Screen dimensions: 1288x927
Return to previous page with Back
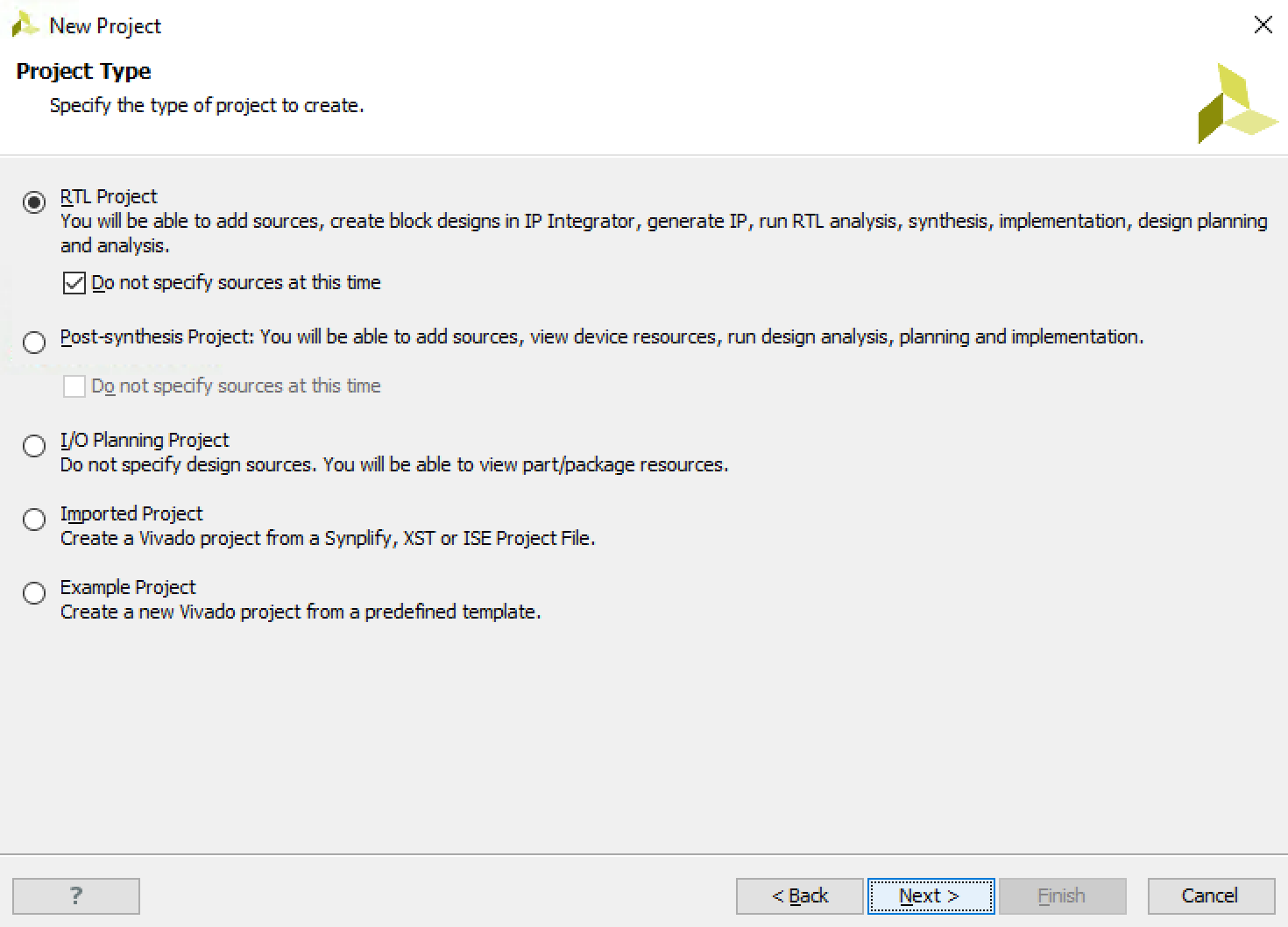(x=799, y=895)
